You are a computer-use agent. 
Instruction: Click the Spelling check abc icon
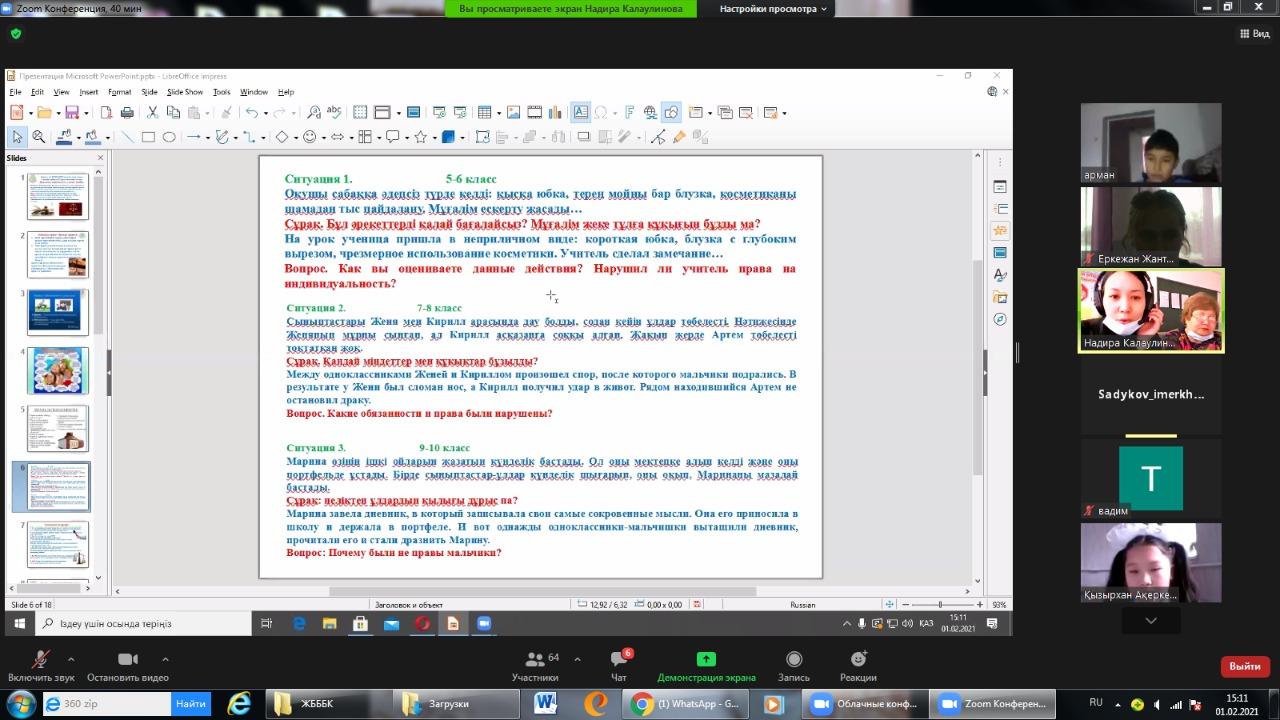pos(335,113)
